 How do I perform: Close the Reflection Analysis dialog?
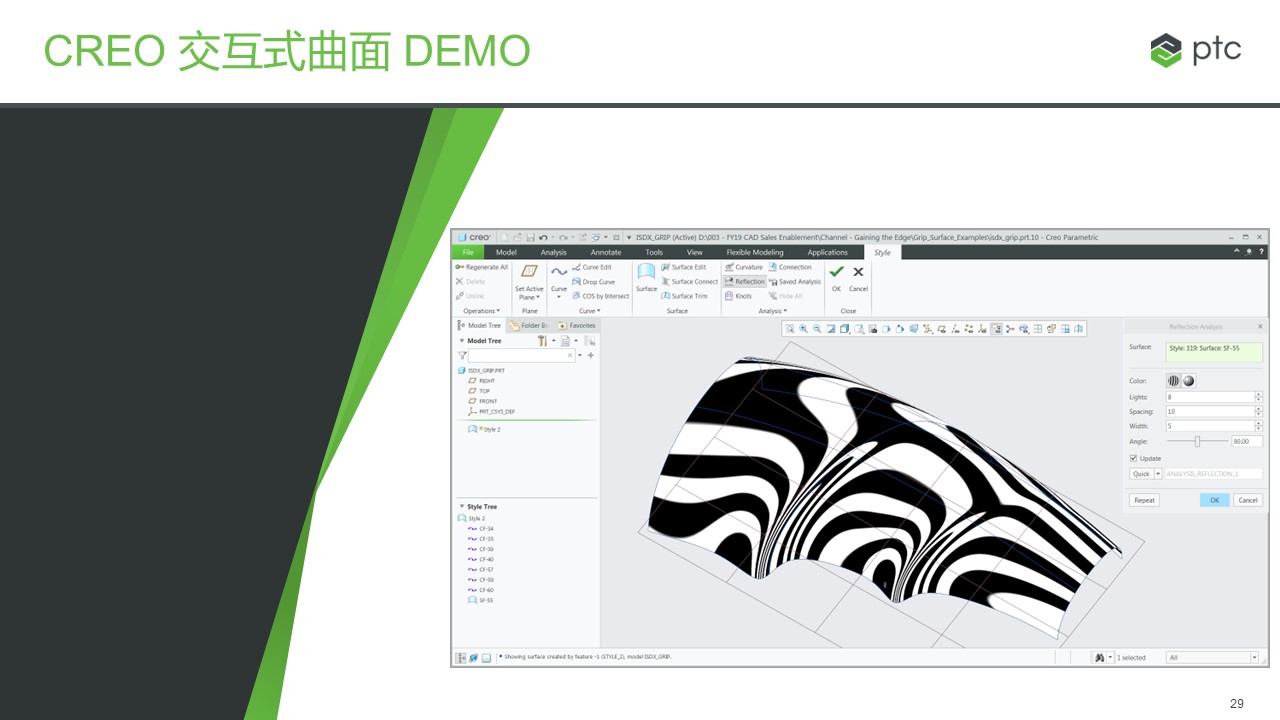coord(1259,327)
